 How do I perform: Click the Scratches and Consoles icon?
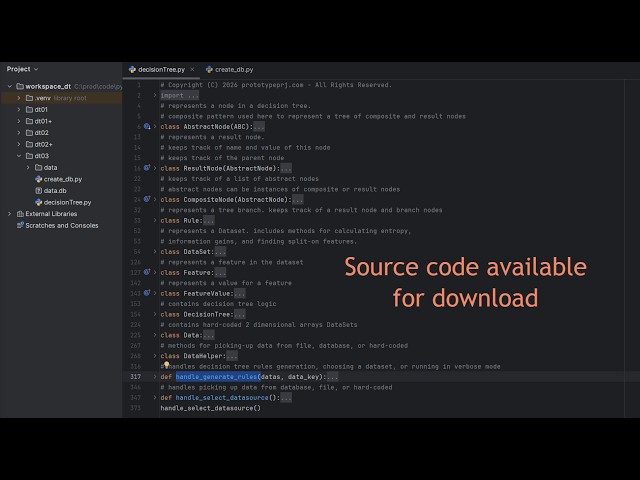(20, 225)
